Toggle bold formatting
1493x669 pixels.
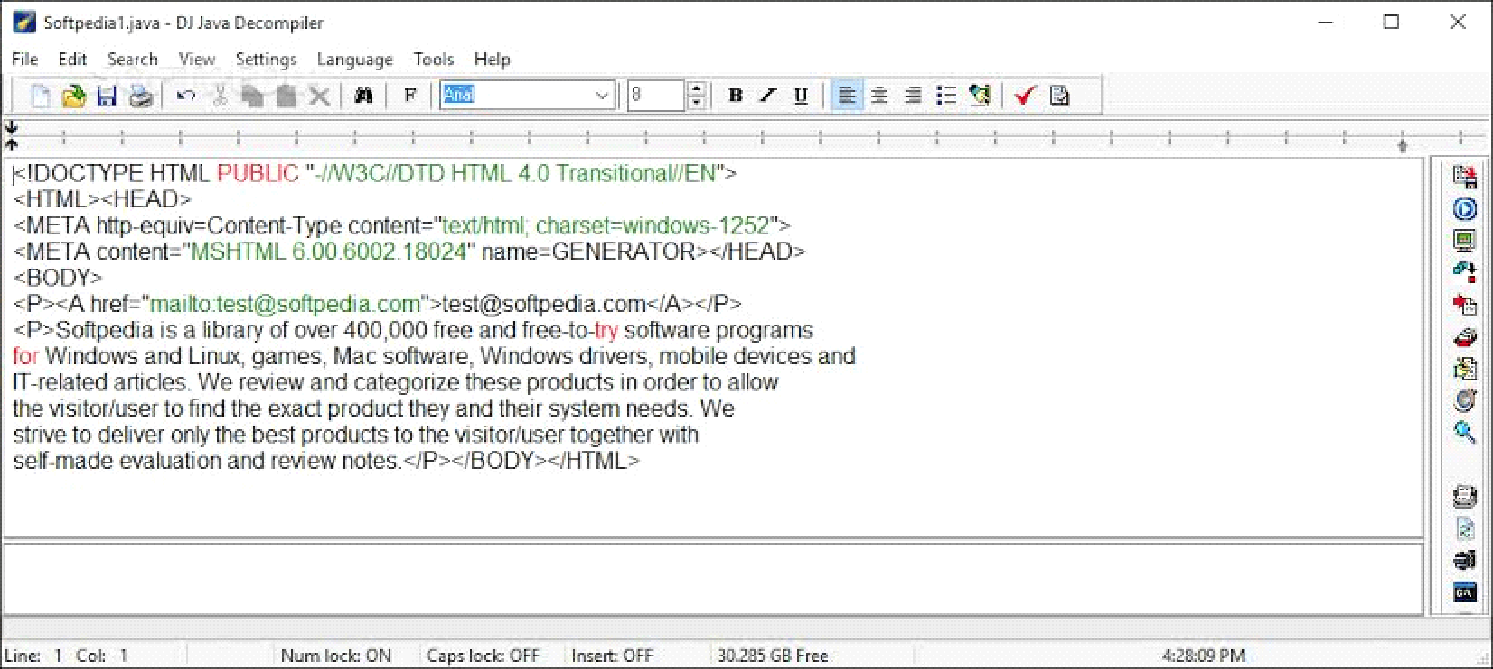(x=736, y=96)
